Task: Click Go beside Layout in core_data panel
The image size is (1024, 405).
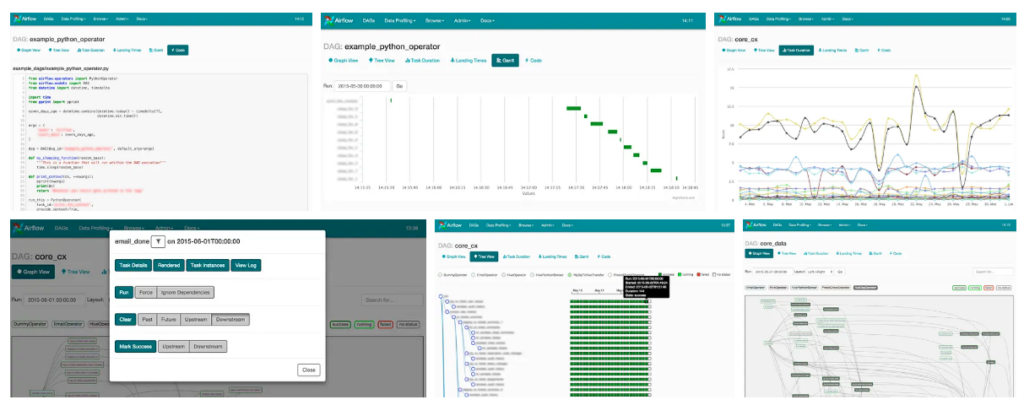Action: pyautogui.click(x=840, y=272)
